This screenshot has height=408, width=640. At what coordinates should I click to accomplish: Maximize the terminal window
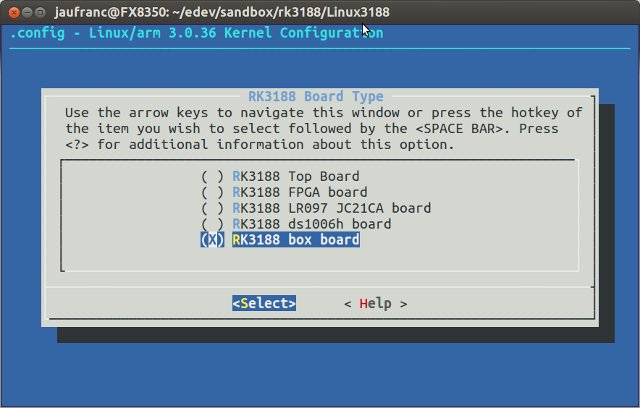[x=40, y=12]
